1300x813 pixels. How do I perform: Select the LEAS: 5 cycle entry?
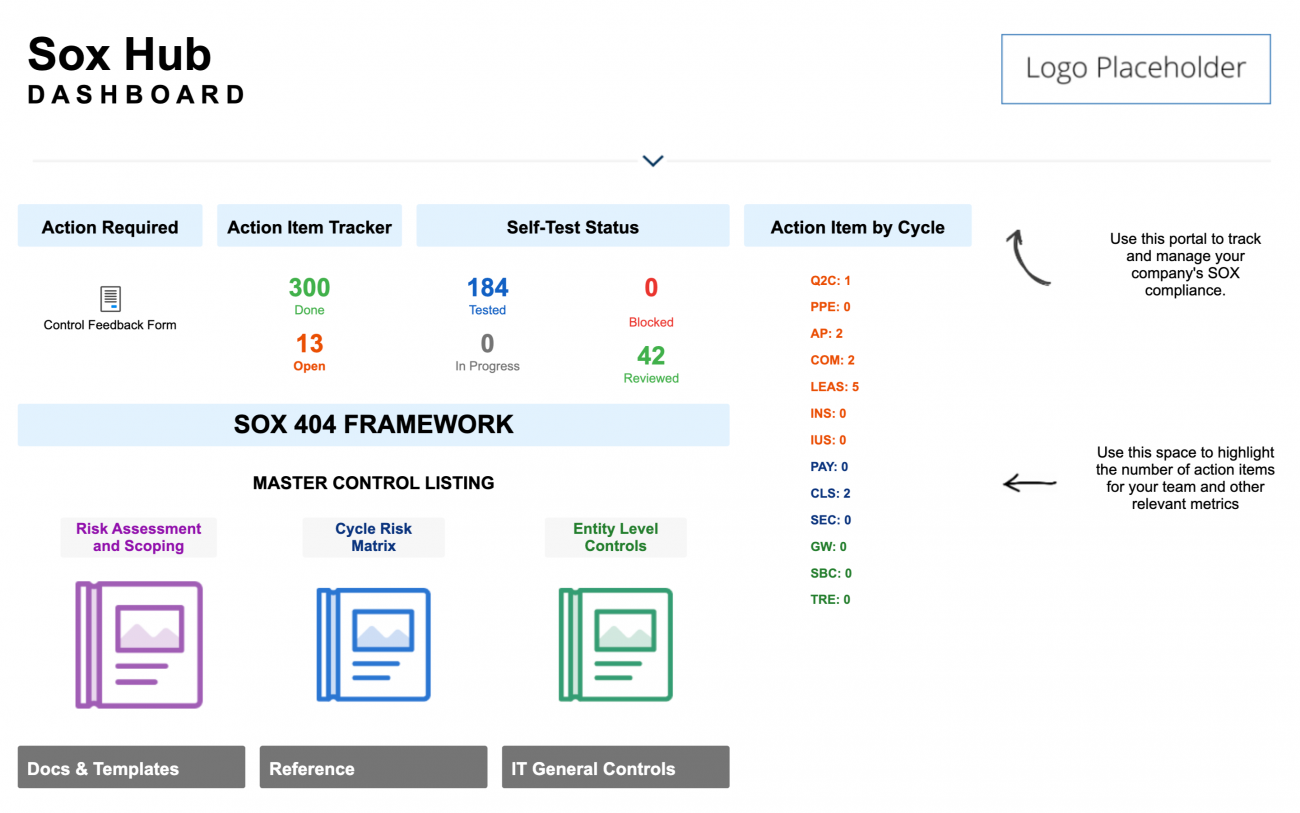pos(834,386)
